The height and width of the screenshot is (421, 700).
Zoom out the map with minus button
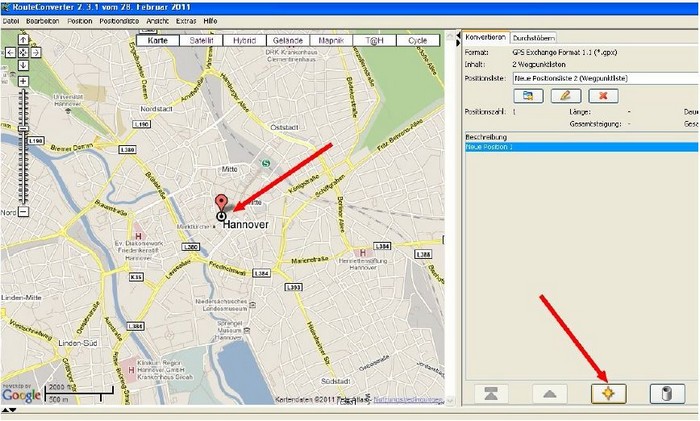(23, 211)
